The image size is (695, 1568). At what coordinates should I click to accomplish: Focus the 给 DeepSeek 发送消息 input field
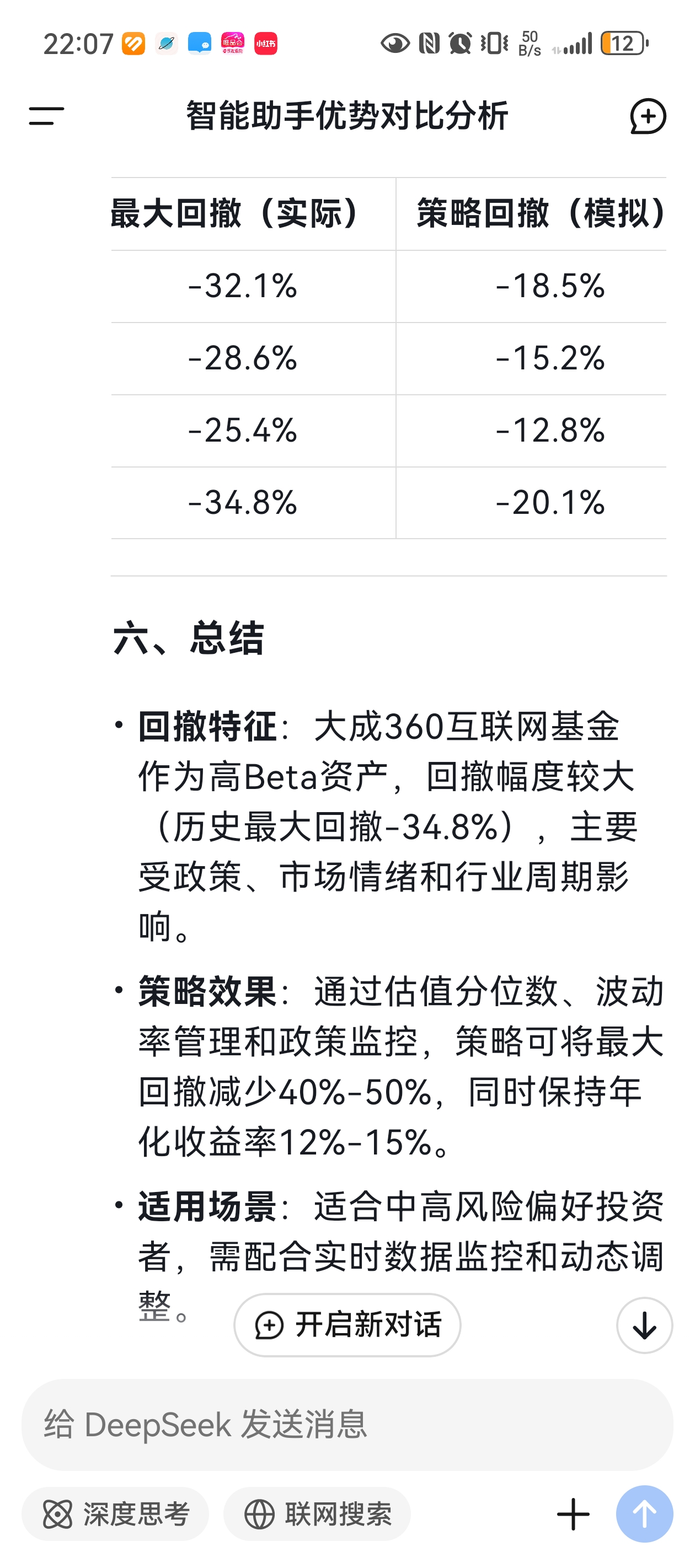click(x=347, y=1424)
